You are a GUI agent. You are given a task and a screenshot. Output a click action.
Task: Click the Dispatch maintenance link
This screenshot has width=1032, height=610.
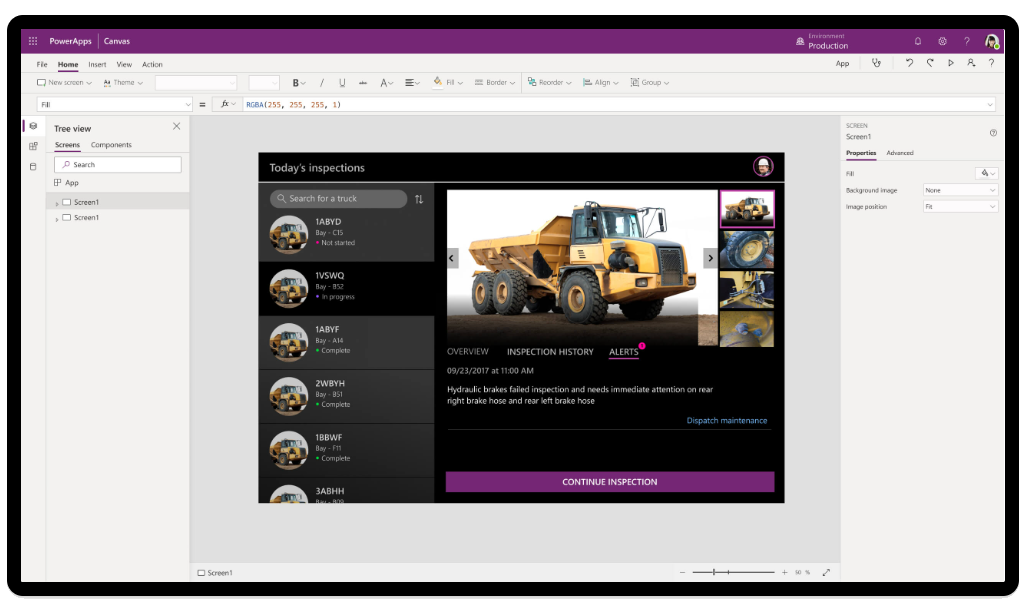tap(727, 421)
